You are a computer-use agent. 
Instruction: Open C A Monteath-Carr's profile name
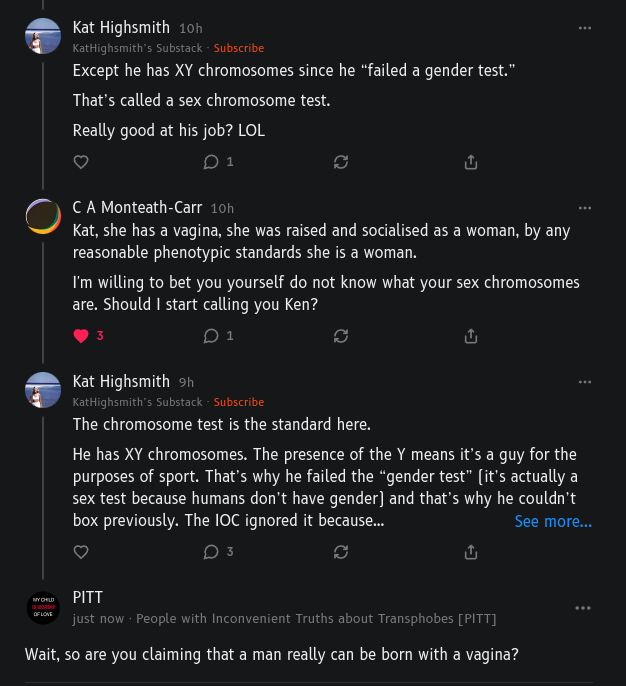point(137,208)
